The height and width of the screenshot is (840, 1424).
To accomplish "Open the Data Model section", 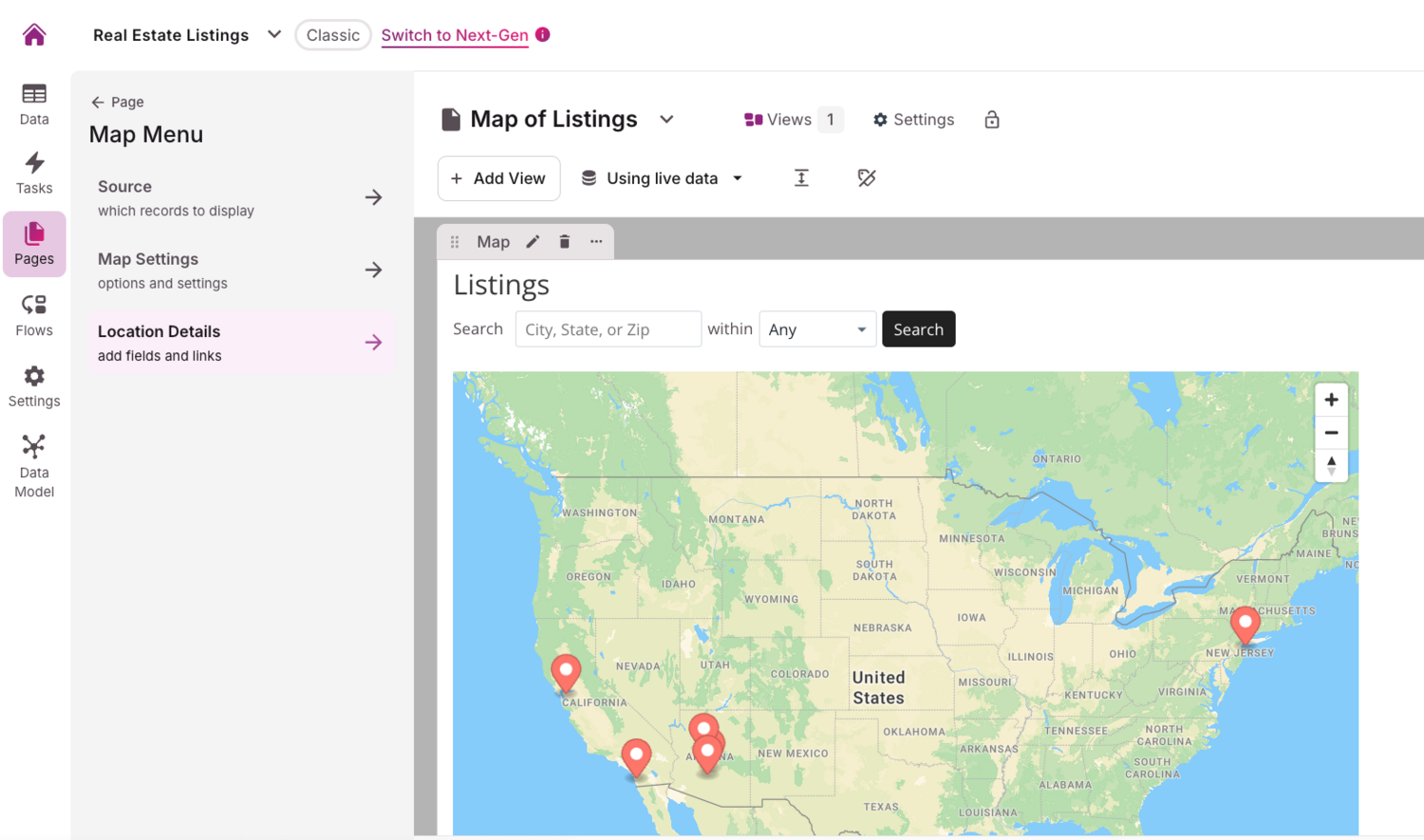I will 34,465.
